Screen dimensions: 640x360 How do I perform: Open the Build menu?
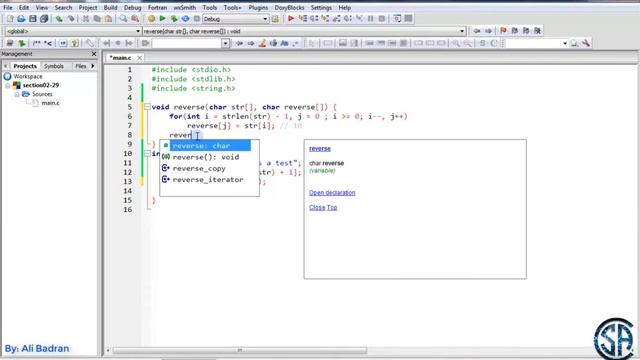point(110,8)
